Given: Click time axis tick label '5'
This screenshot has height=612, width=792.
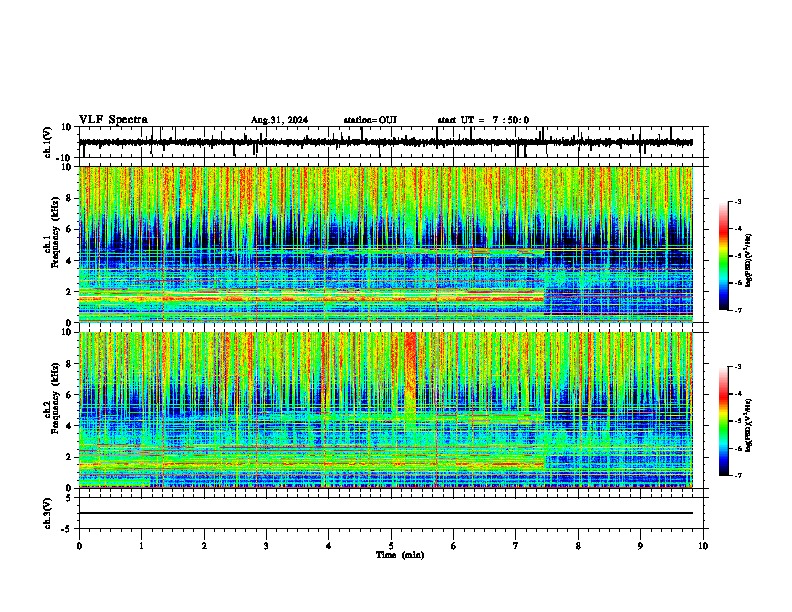Looking at the screenshot, I should pyautogui.click(x=391, y=546).
